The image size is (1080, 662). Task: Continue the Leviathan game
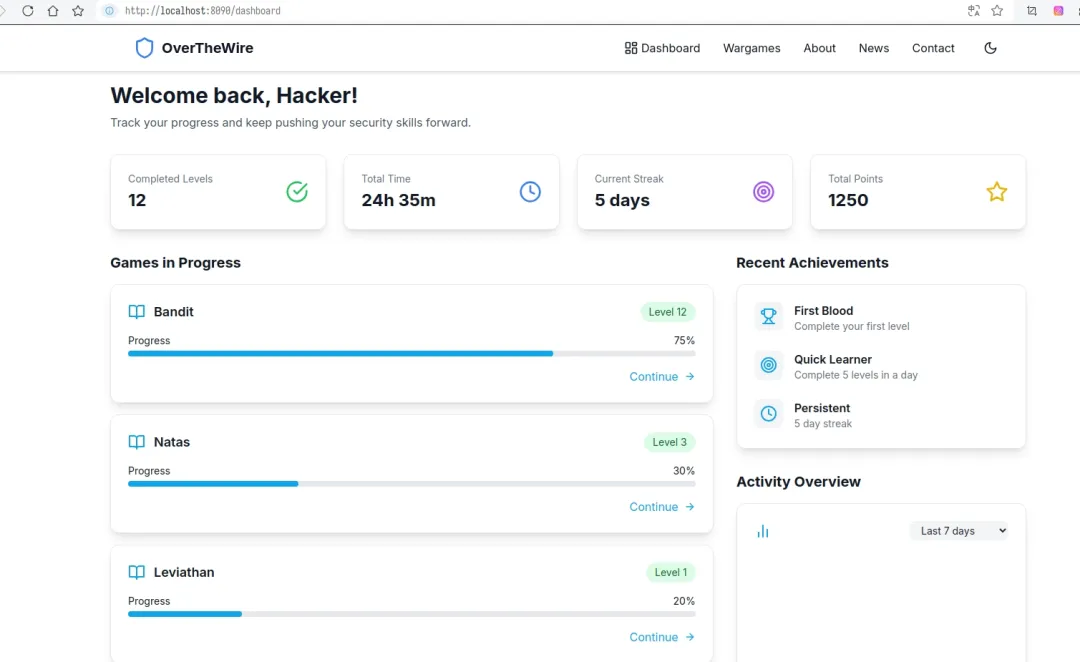coord(661,637)
